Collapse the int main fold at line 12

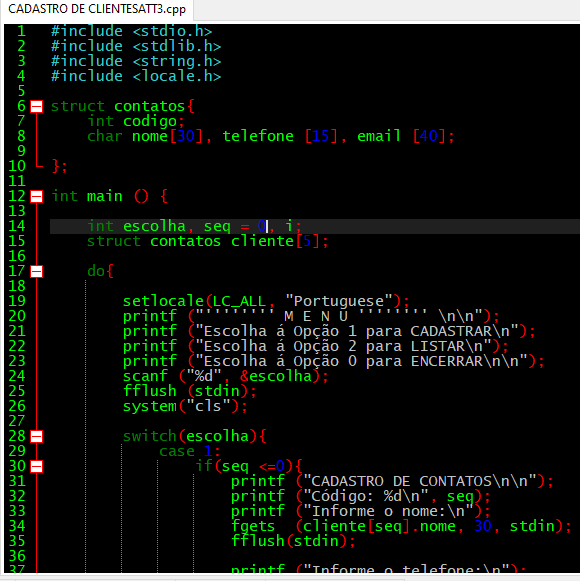36,196
